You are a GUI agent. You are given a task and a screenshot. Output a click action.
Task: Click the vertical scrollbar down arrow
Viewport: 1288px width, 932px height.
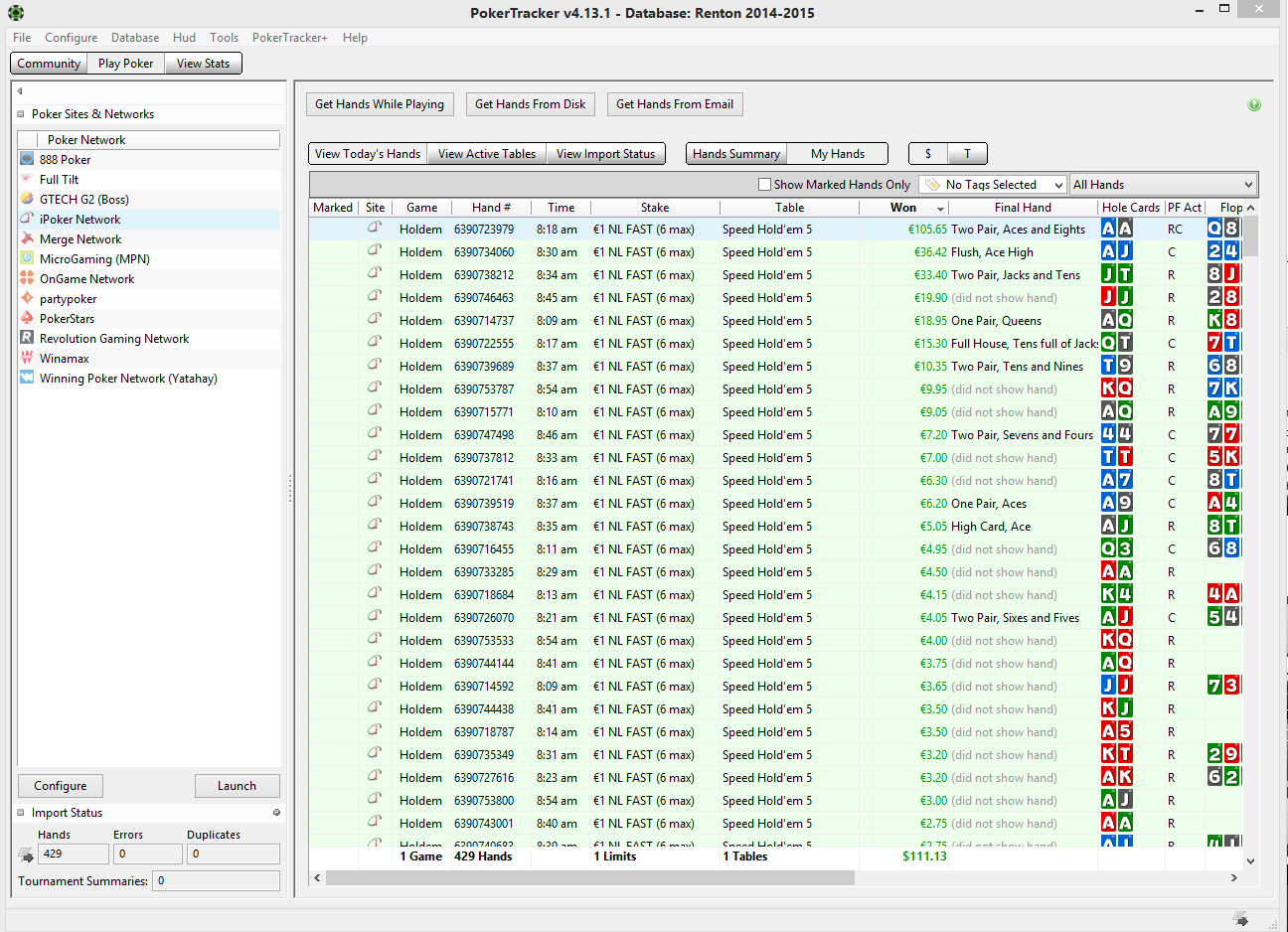pos(1250,861)
